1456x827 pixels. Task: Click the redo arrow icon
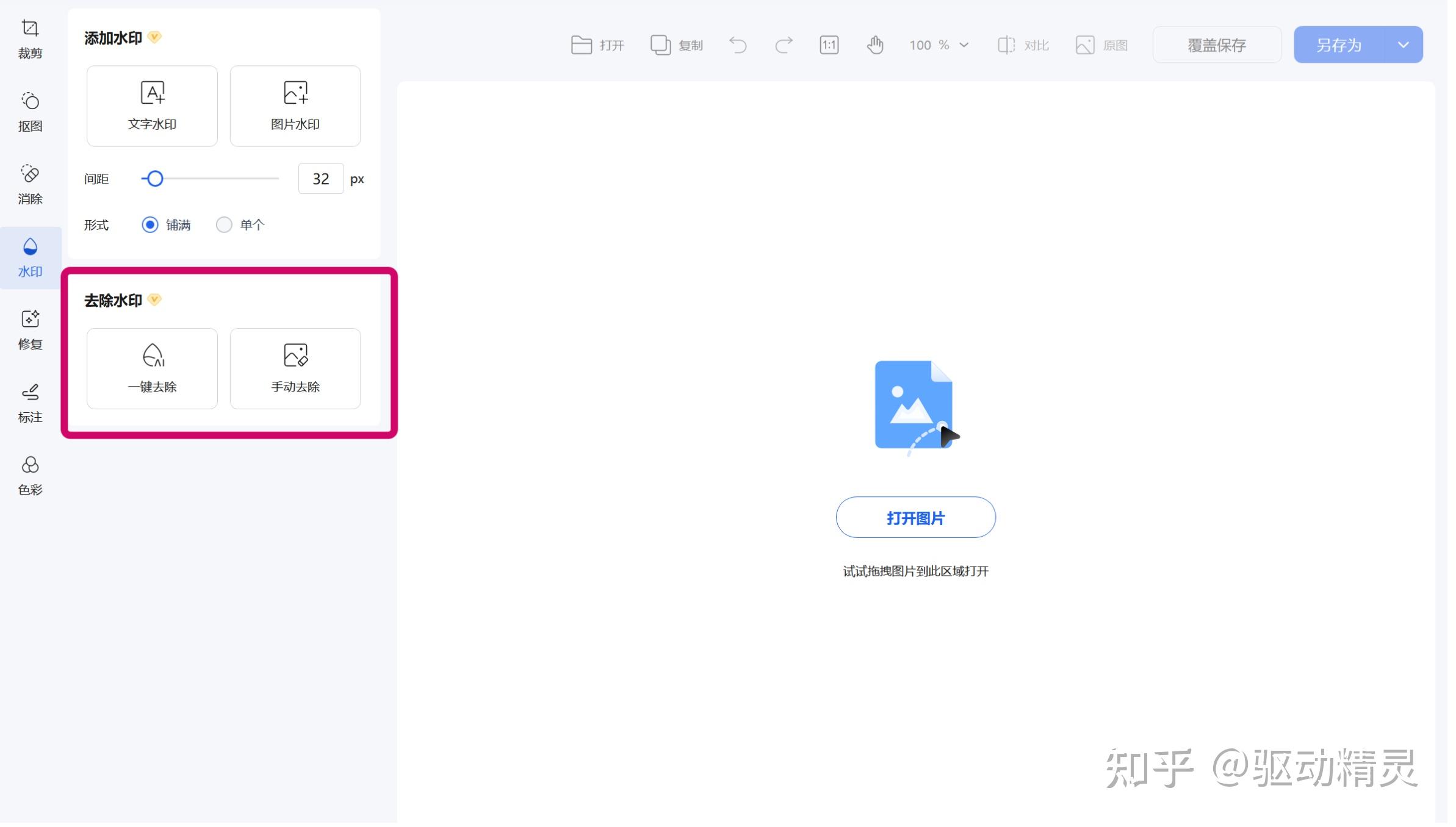784,45
